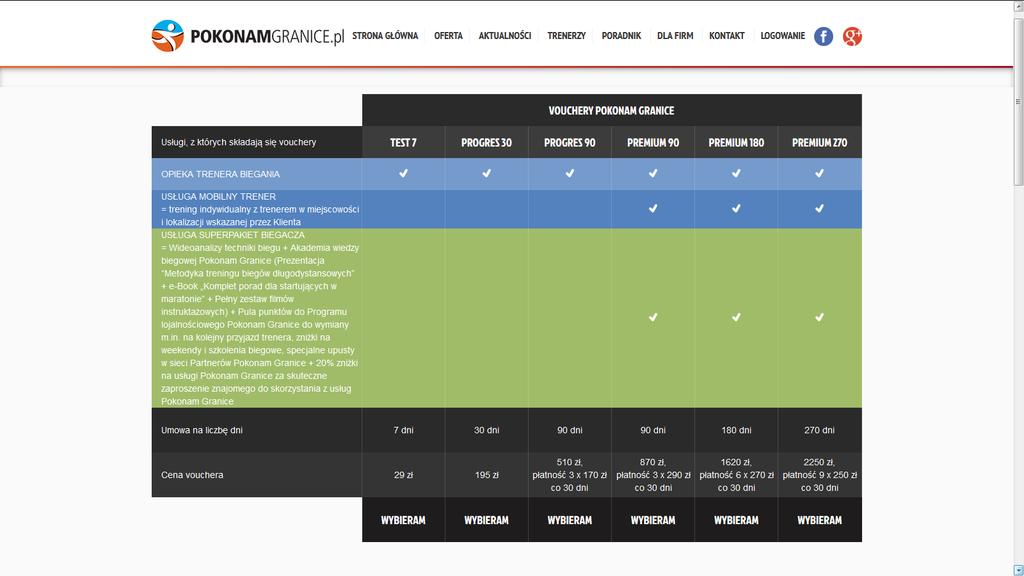Click the "180 dni" cell
Image resolution: width=1024 pixels, height=576 pixels.
pos(736,430)
